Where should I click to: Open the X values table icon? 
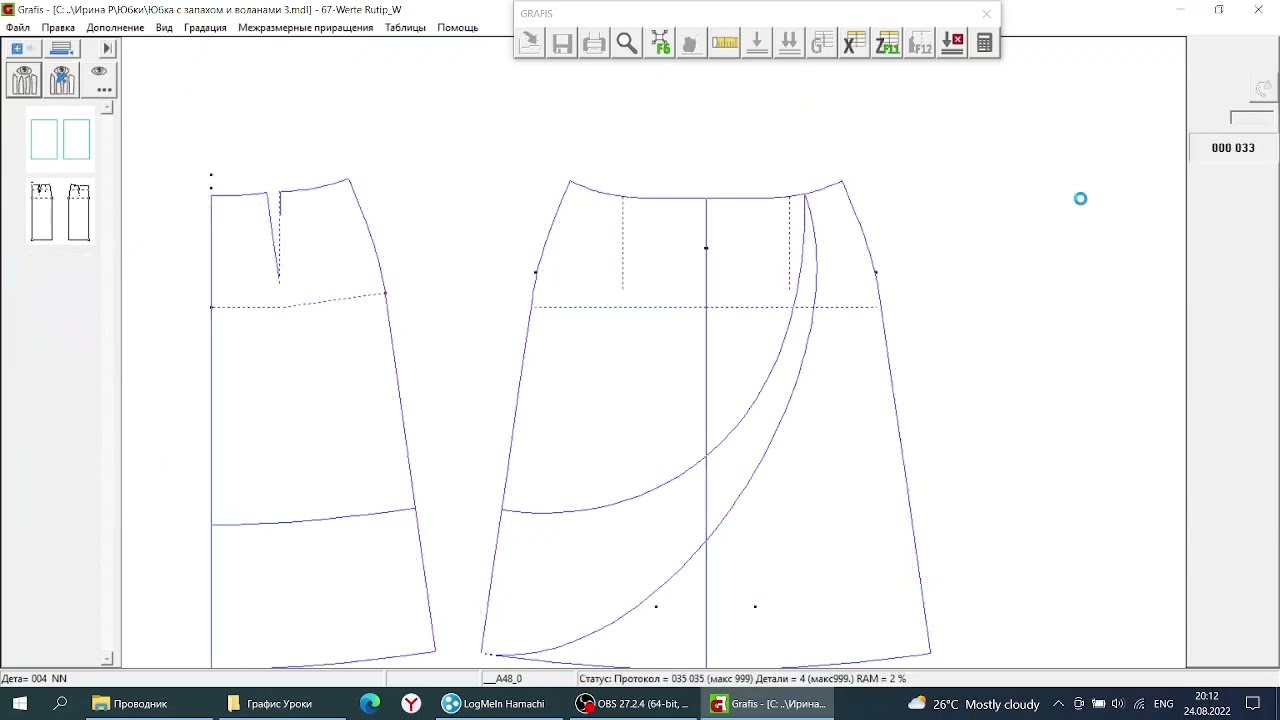854,43
